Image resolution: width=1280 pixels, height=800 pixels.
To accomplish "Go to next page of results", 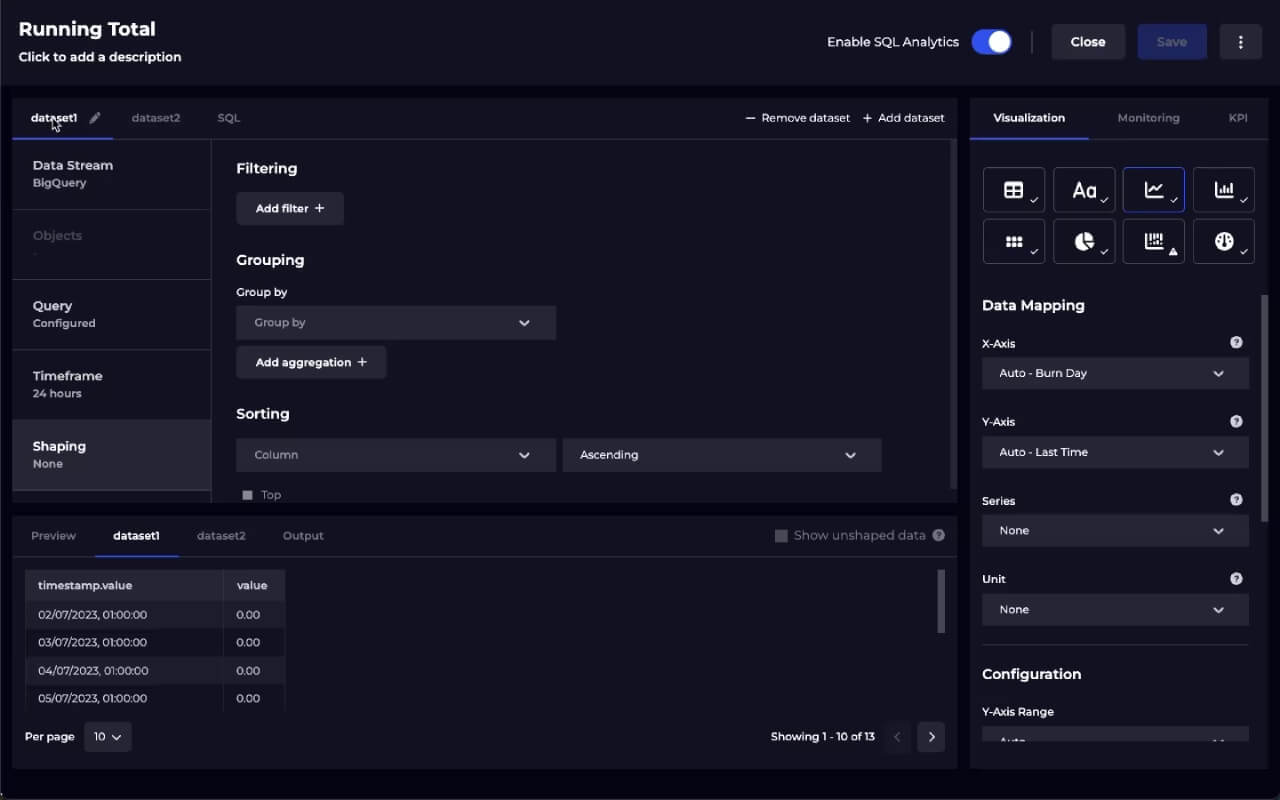I will coord(931,737).
